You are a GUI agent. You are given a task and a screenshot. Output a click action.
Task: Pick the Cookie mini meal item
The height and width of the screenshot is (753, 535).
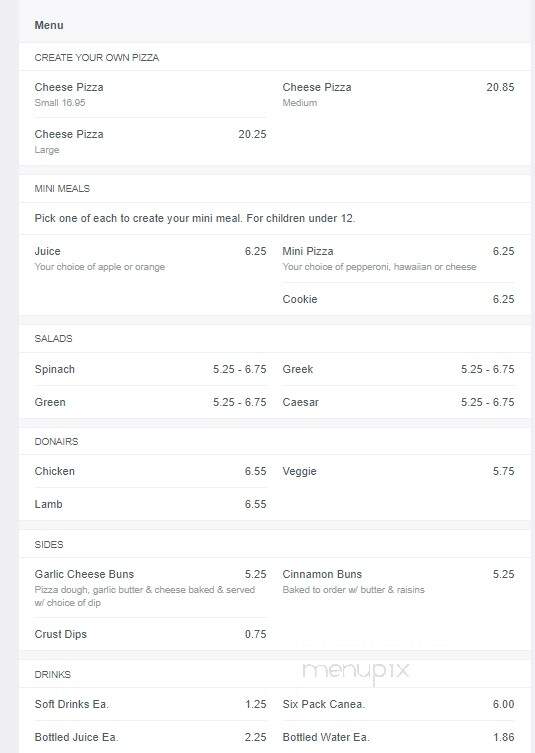398,299
